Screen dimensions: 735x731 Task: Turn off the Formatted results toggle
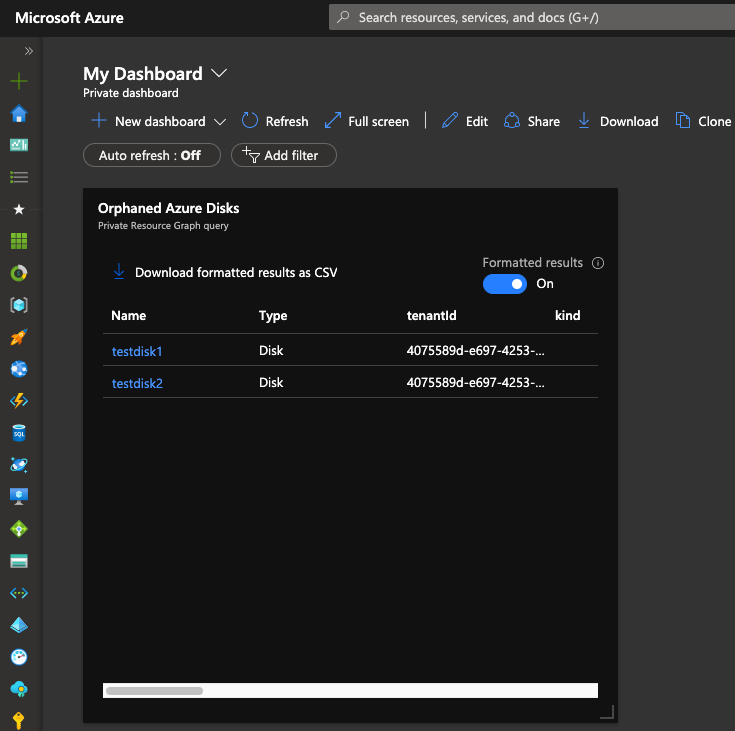(505, 284)
